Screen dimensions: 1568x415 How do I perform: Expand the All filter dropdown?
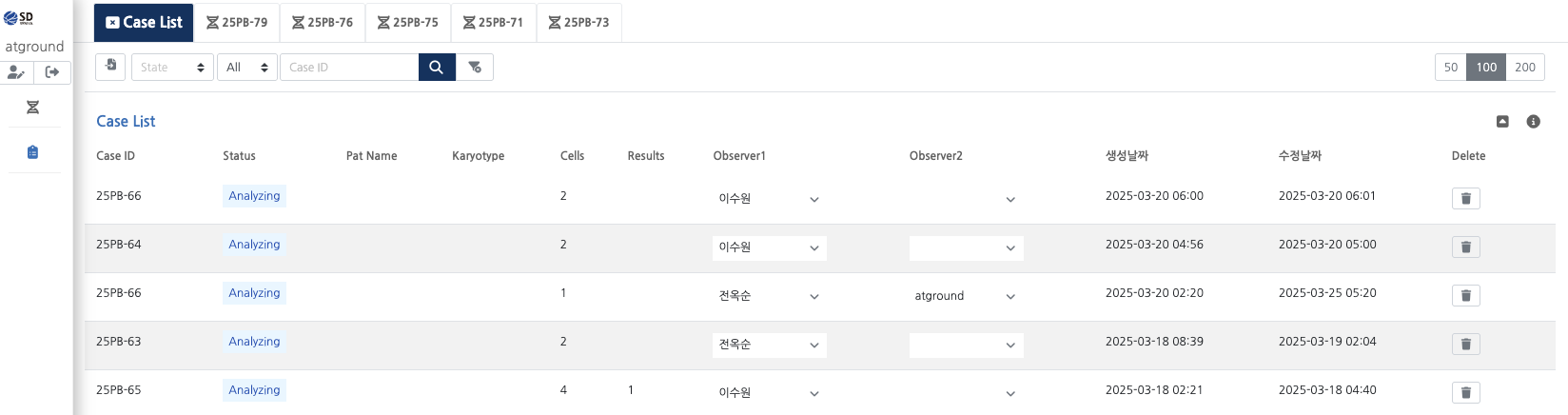click(246, 67)
